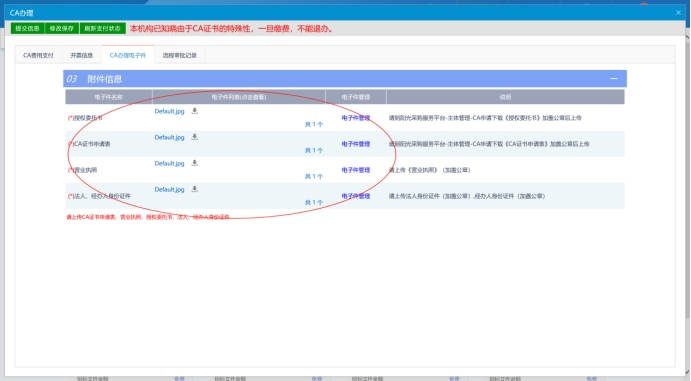Close the CA办理 dialog
The height and width of the screenshot is (381, 691).
(x=678, y=13)
